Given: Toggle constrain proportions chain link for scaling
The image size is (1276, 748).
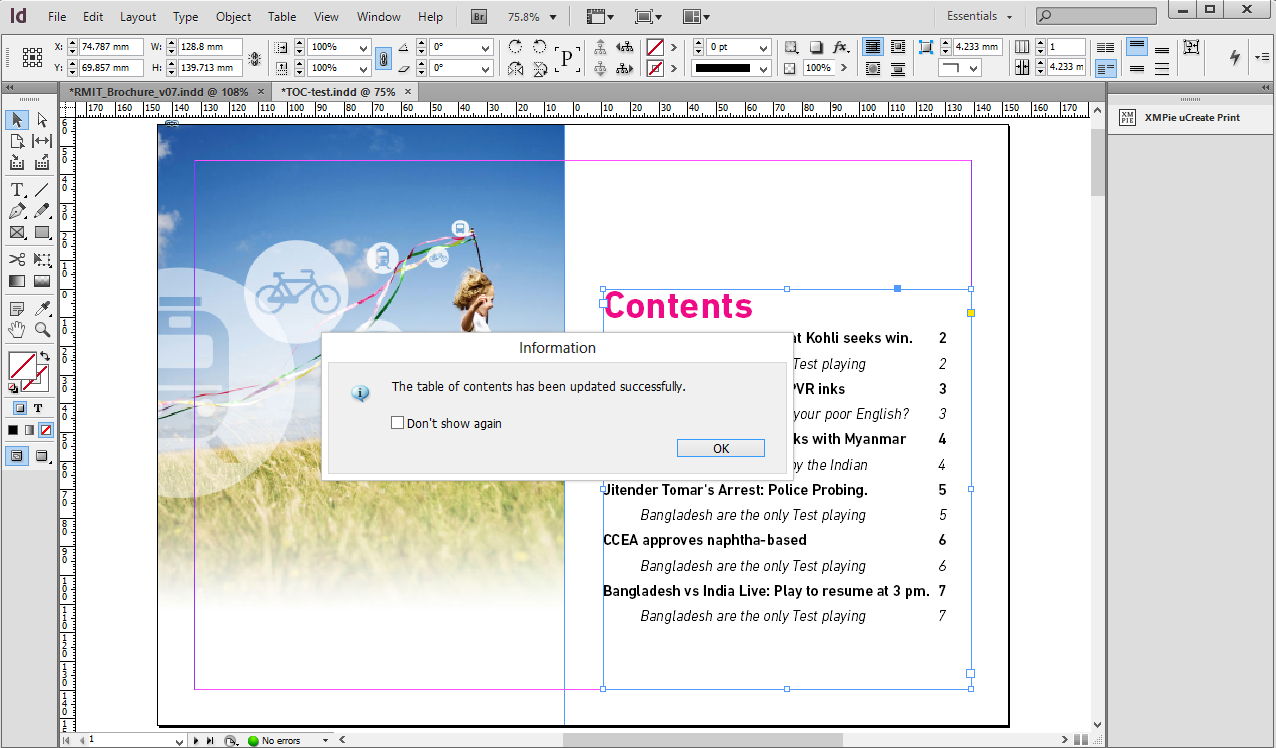Looking at the screenshot, I should (x=383, y=58).
